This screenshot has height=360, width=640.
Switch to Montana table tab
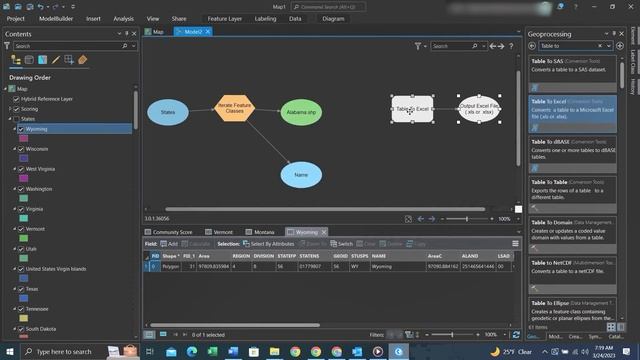pyautogui.click(x=260, y=232)
